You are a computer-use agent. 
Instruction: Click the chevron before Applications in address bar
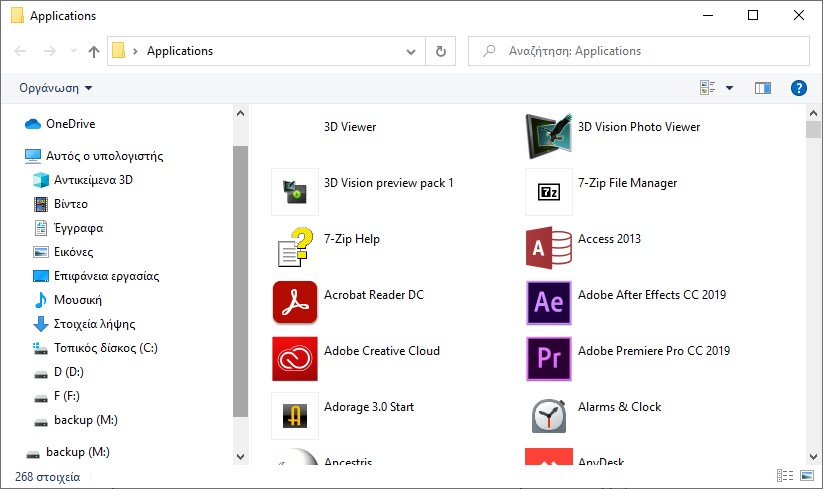click(135, 51)
